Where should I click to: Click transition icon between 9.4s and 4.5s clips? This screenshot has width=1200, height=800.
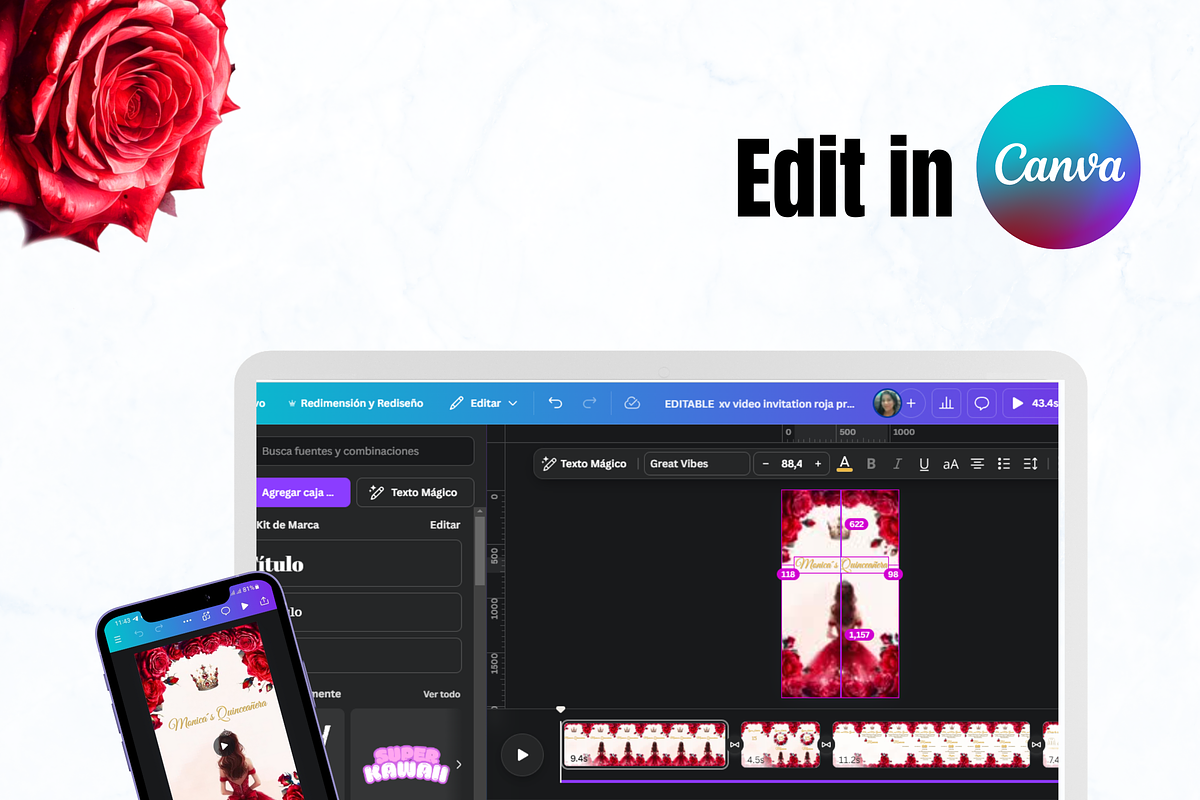click(x=735, y=745)
